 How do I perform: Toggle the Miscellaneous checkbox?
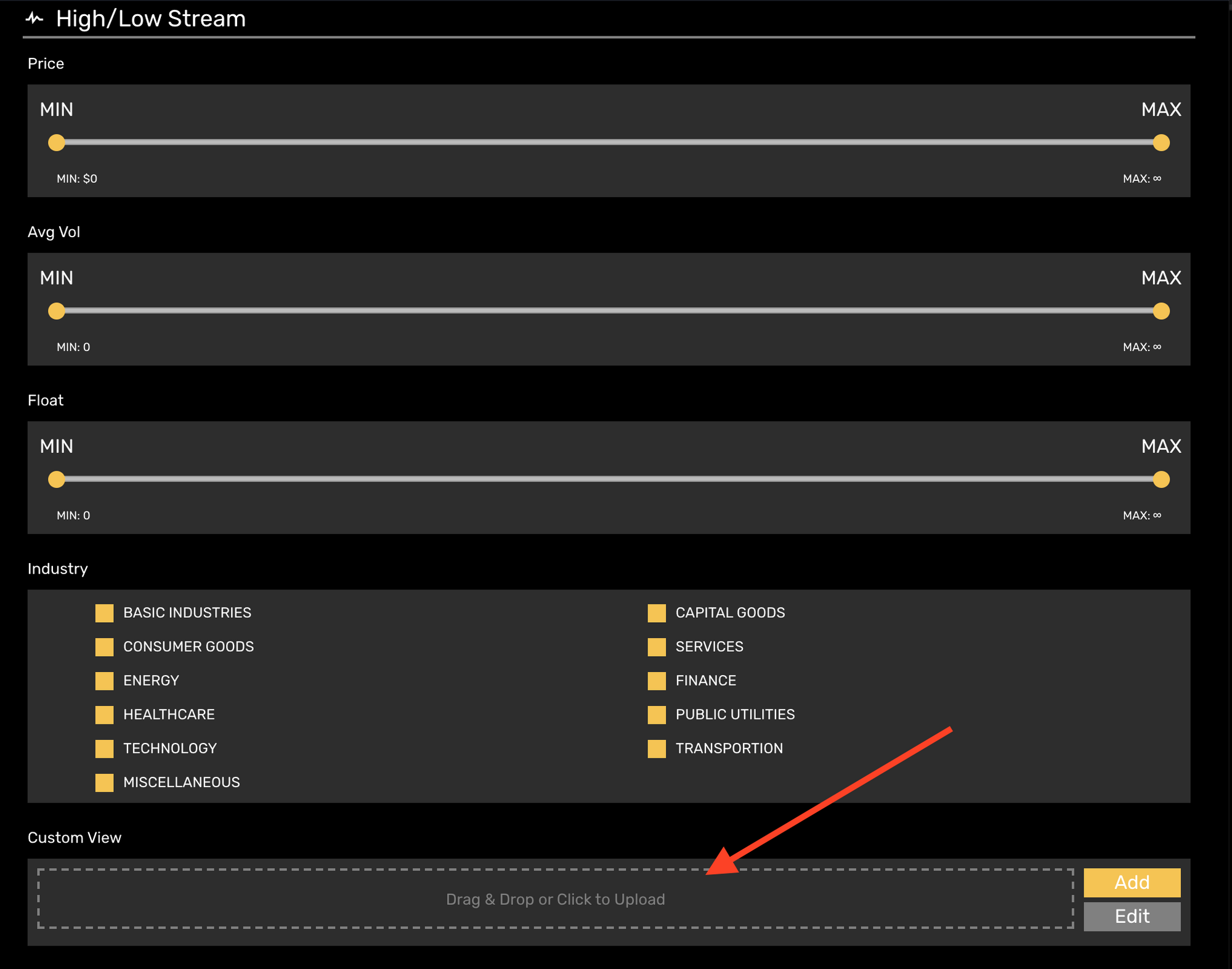coord(104,782)
